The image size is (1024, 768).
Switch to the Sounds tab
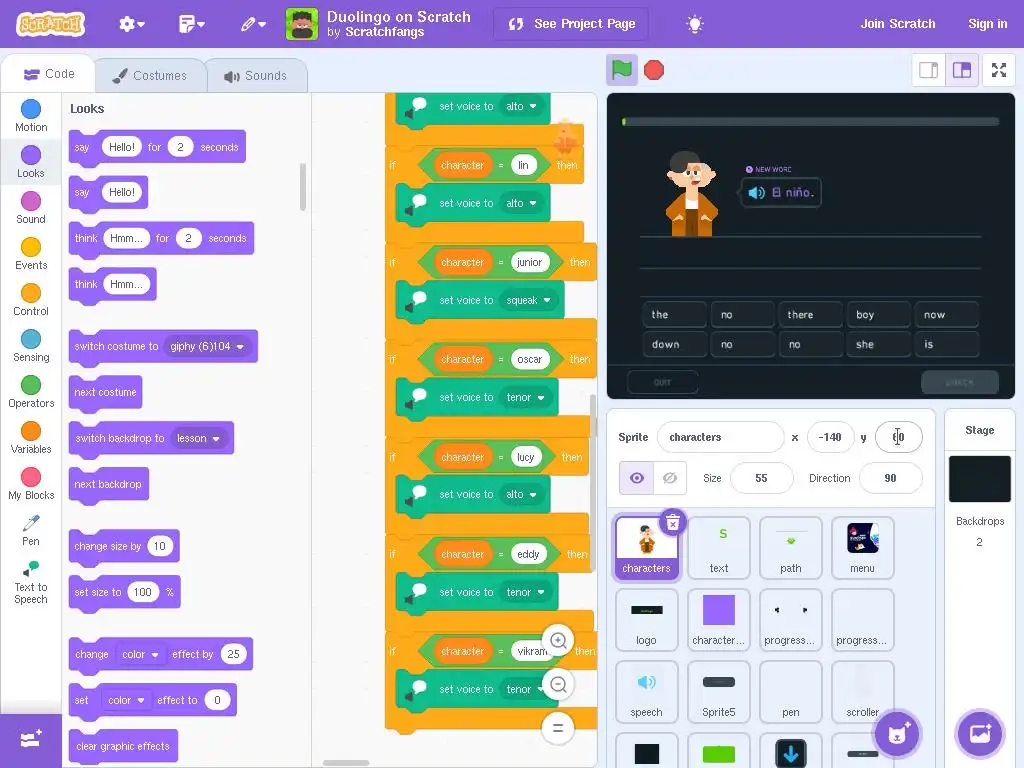(255, 76)
